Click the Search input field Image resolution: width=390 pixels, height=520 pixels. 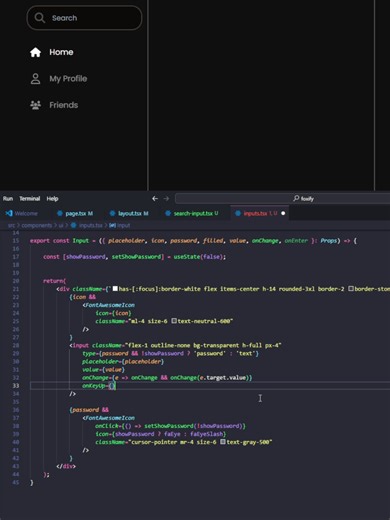coord(84,18)
